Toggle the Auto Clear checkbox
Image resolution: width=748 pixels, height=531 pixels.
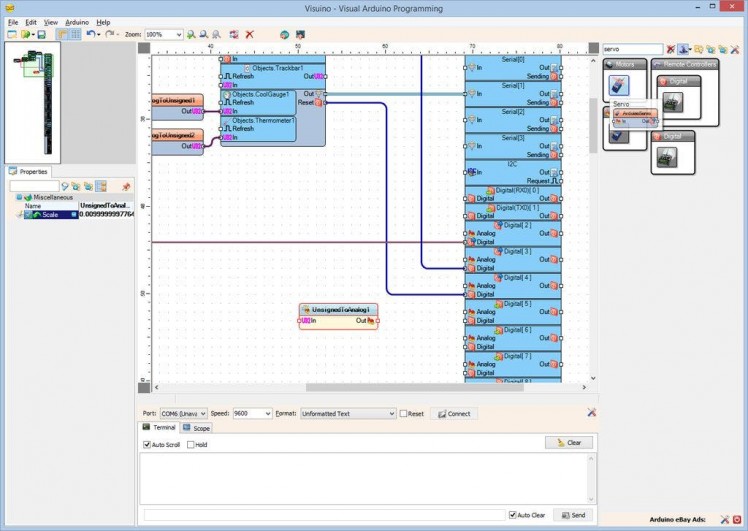click(x=513, y=515)
